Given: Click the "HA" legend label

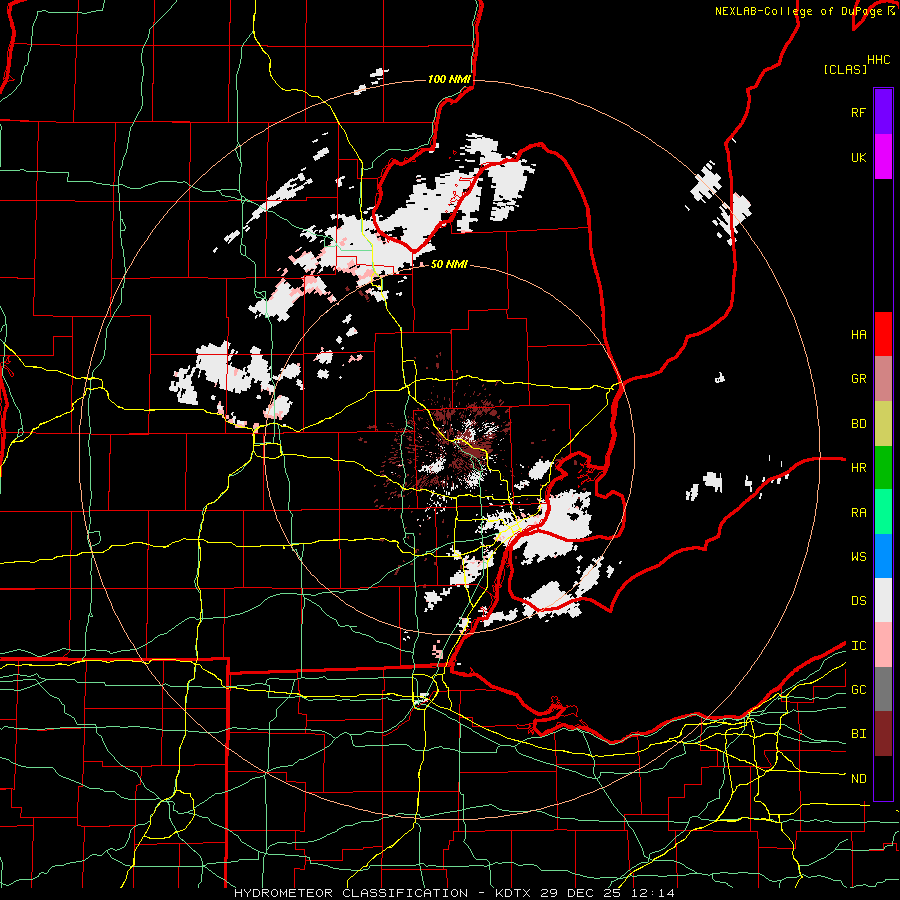Looking at the screenshot, I should [858, 335].
